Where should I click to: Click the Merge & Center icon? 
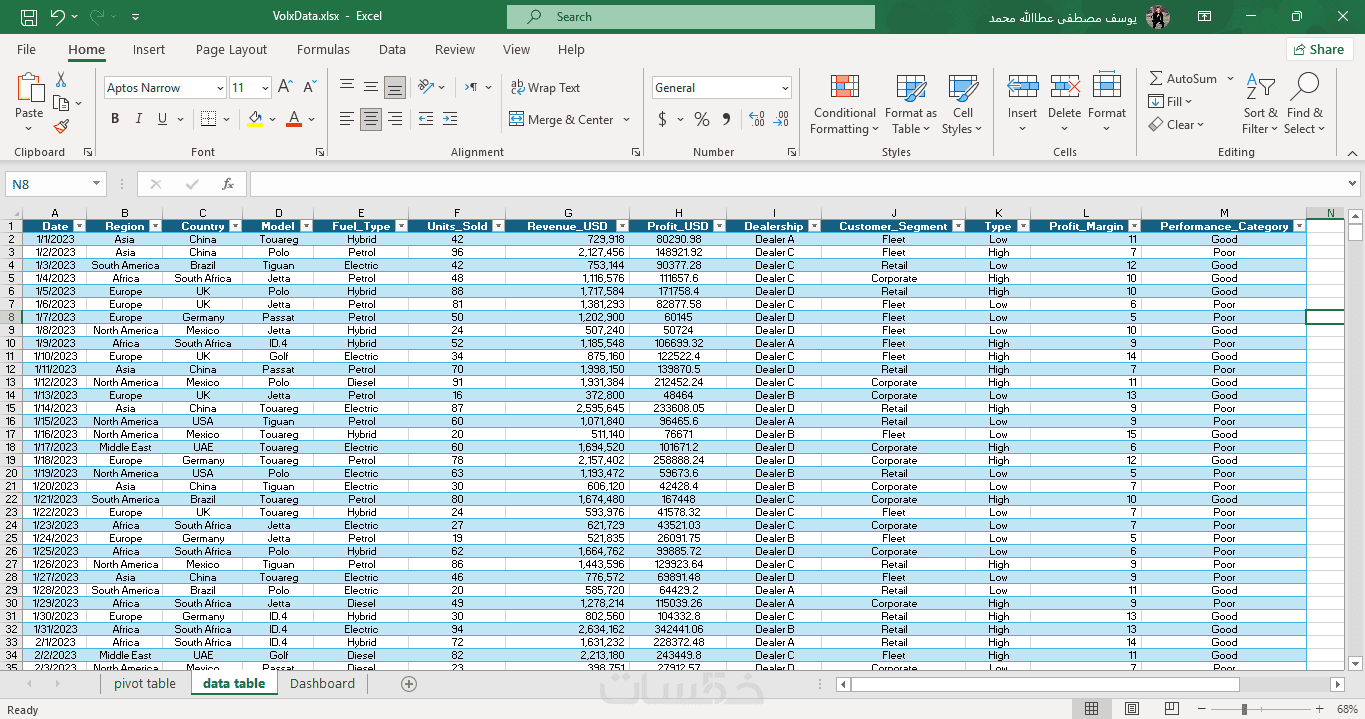point(517,119)
